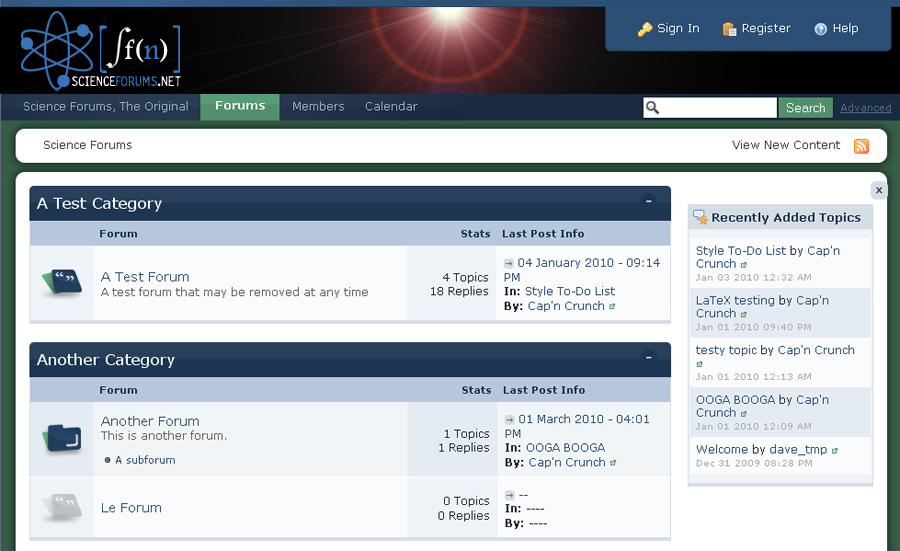This screenshot has height=551, width=900.
Task: Click profile icon after dave_tmp
Action: pyautogui.click(x=835, y=451)
